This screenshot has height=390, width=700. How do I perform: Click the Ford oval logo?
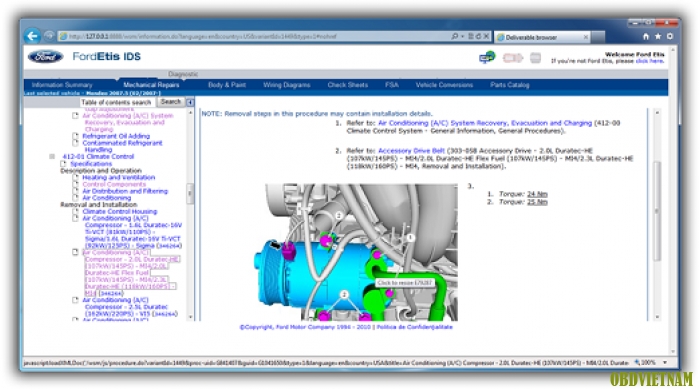(46, 57)
